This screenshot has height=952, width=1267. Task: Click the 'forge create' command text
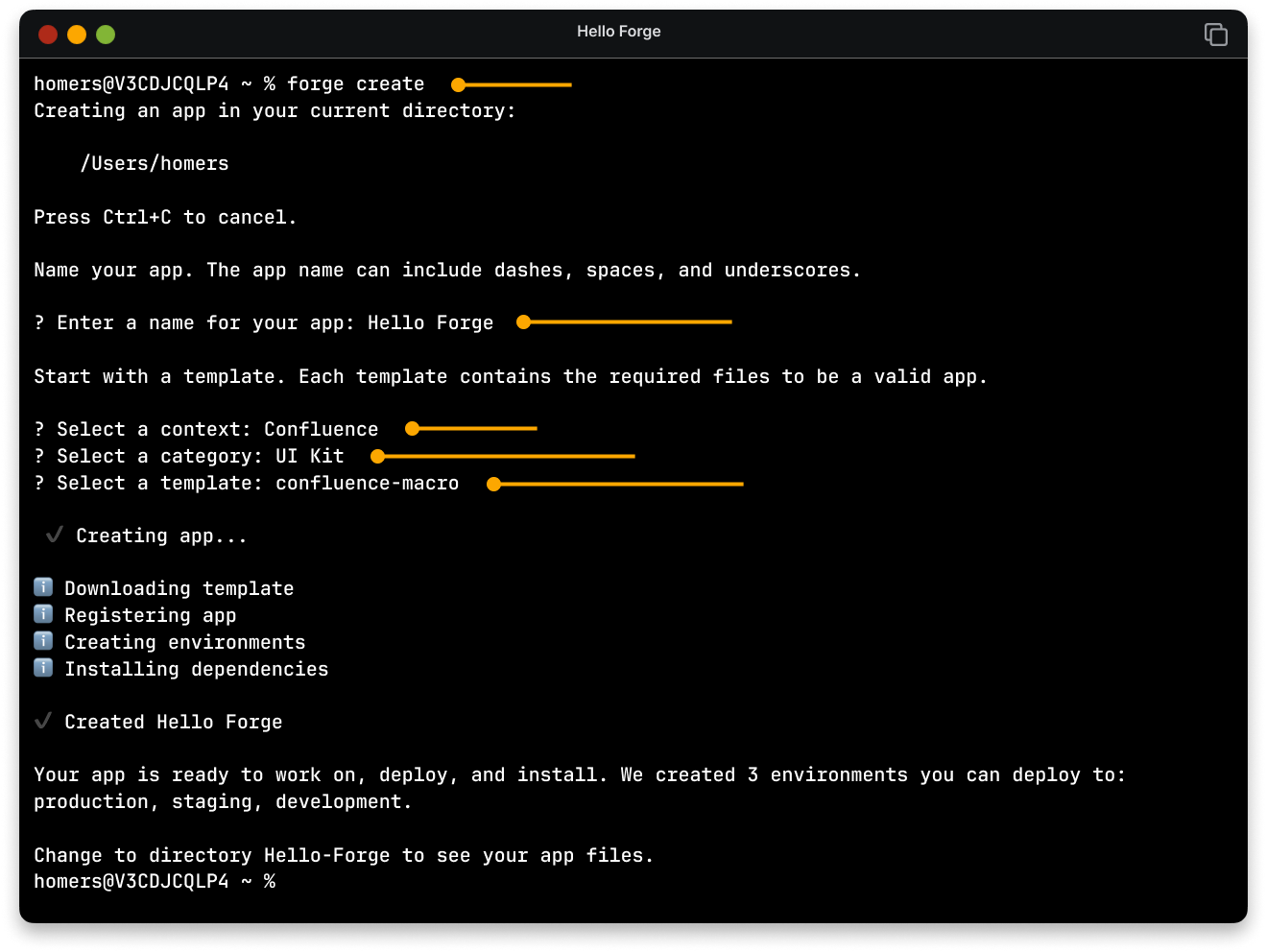point(355,84)
